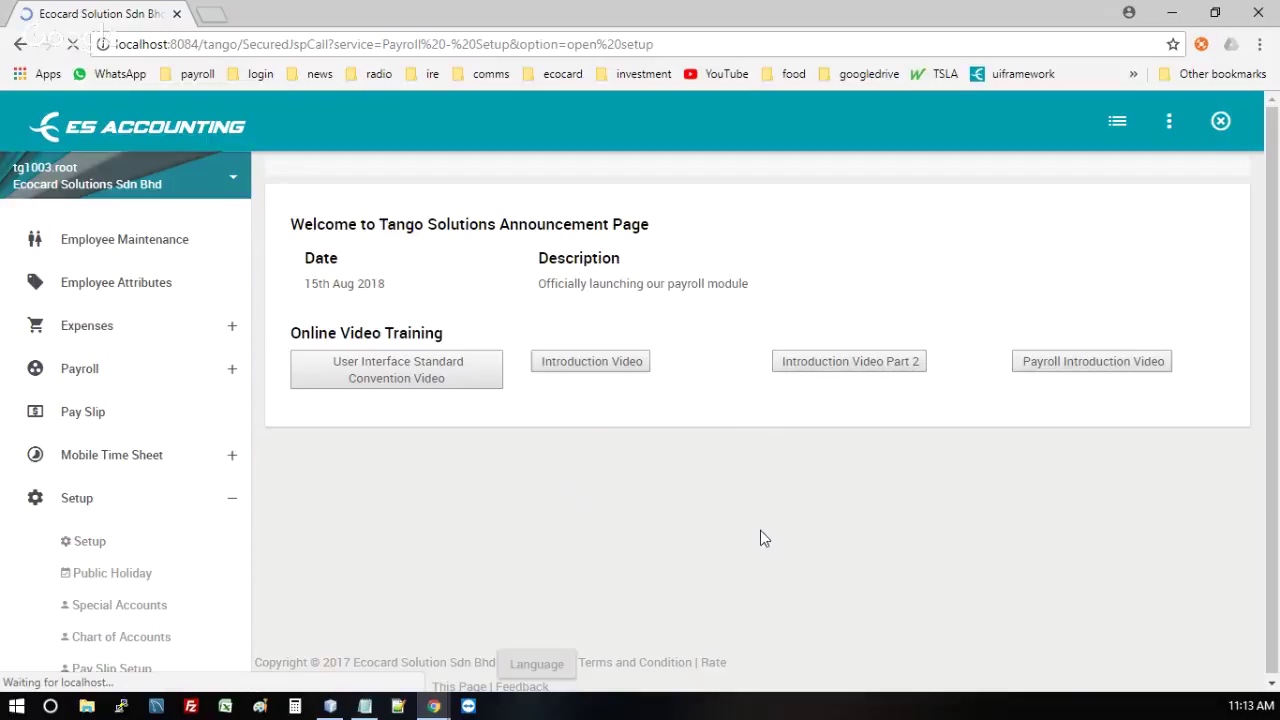Open the WhatsApp bookmark
This screenshot has width=1280, height=720.
pos(109,74)
